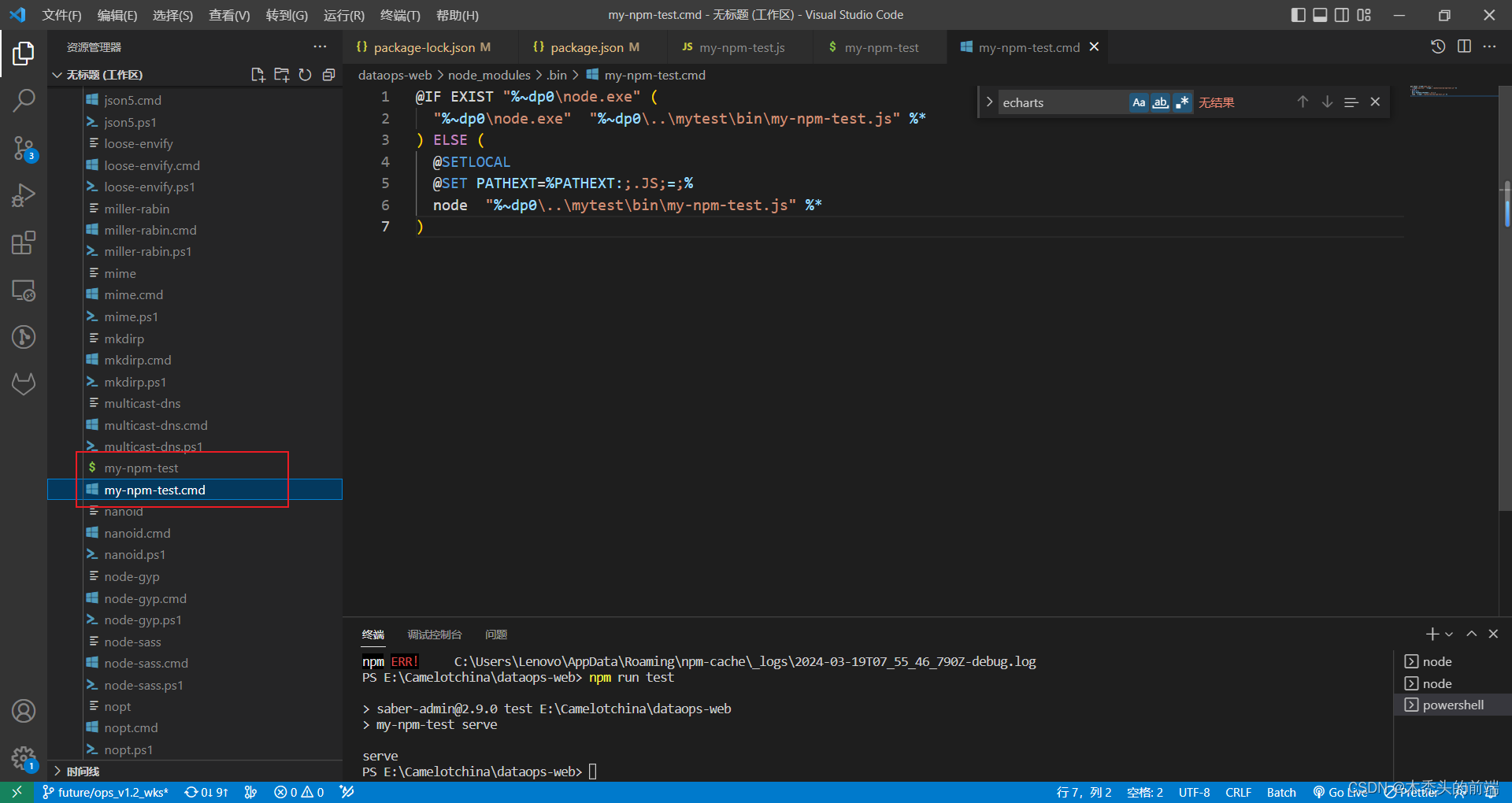Toggle whole word matching in search
The width and height of the screenshot is (1512, 803).
pyautogui.click(x=1160, y=102)
